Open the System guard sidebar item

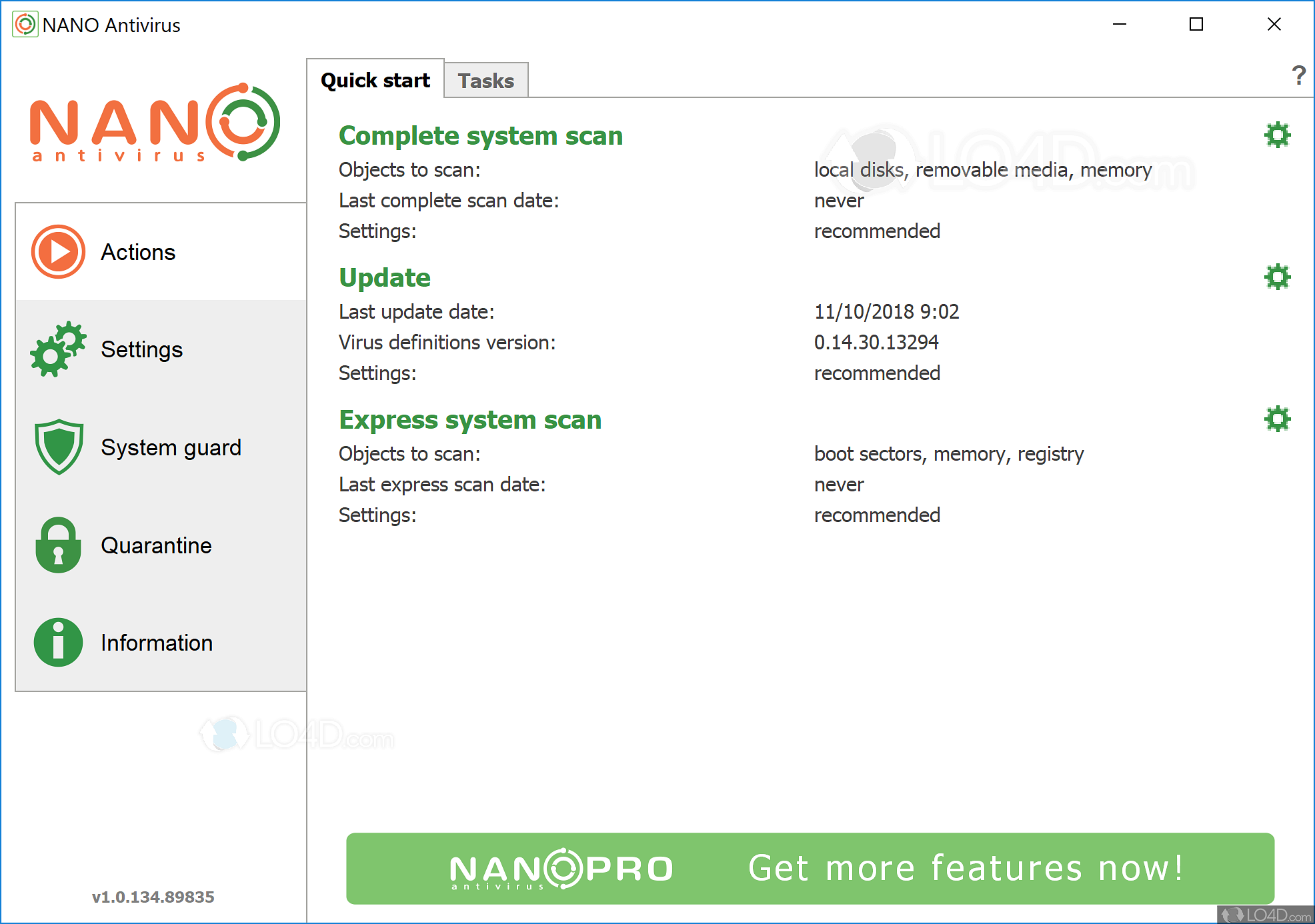tap(161, 447)
